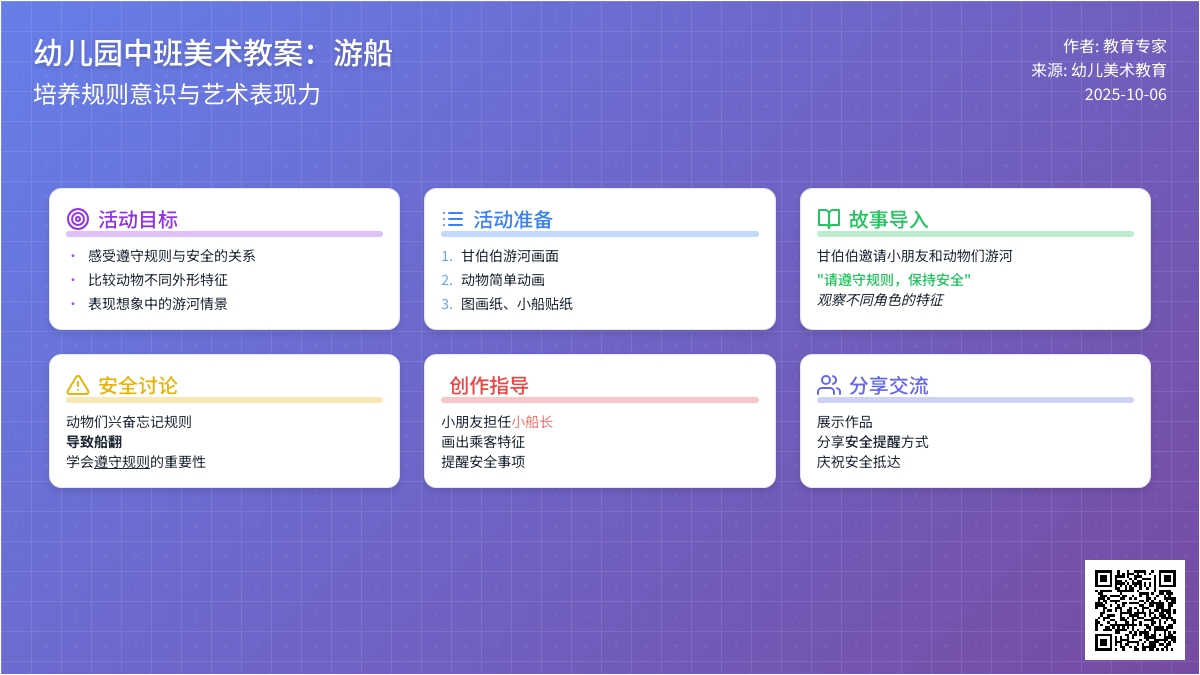Select the 活动准备 card heading
Image resolution: width=1200 pixels, height=675 pixels.
(513, 220)
